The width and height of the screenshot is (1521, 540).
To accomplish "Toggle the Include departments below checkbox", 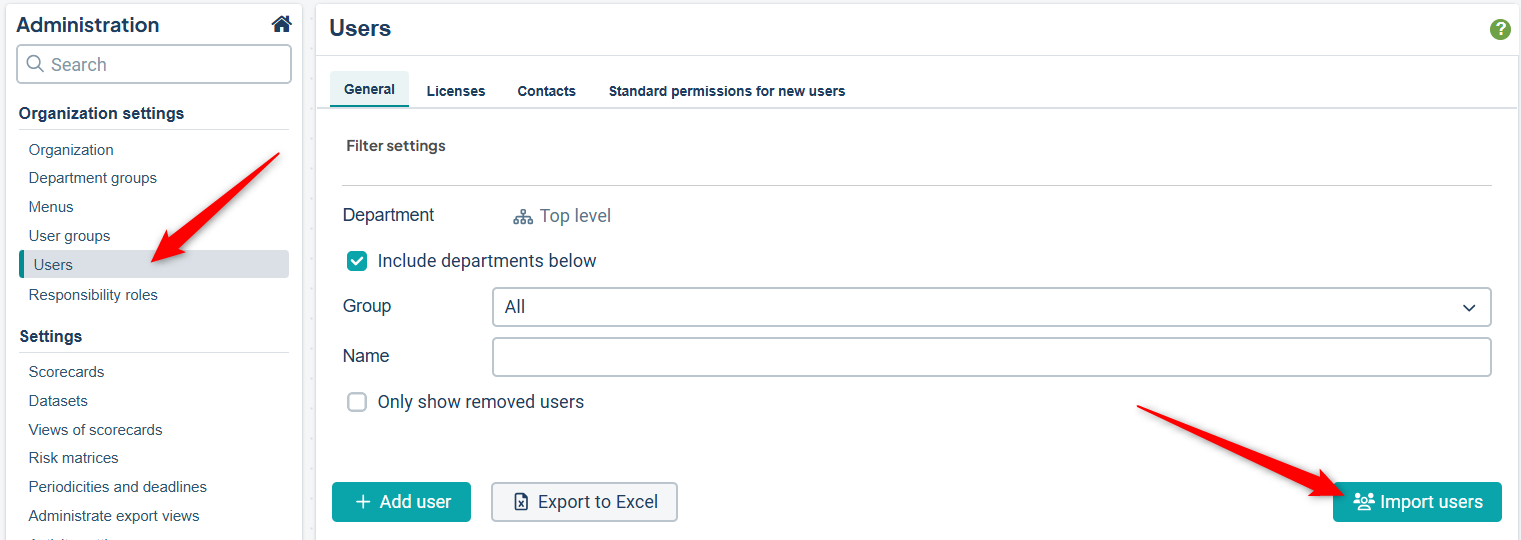I will point(357,261).
